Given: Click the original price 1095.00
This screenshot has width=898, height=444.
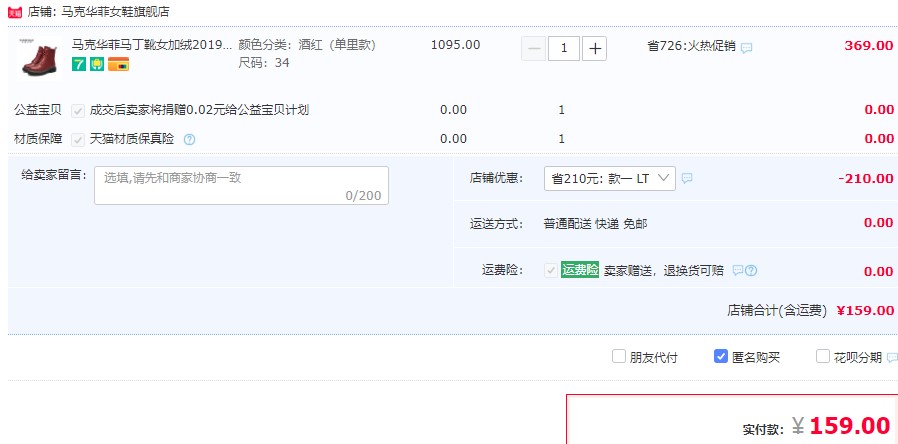Looking at the screenshot, I should pyautogui.click(x=455, y=45).
